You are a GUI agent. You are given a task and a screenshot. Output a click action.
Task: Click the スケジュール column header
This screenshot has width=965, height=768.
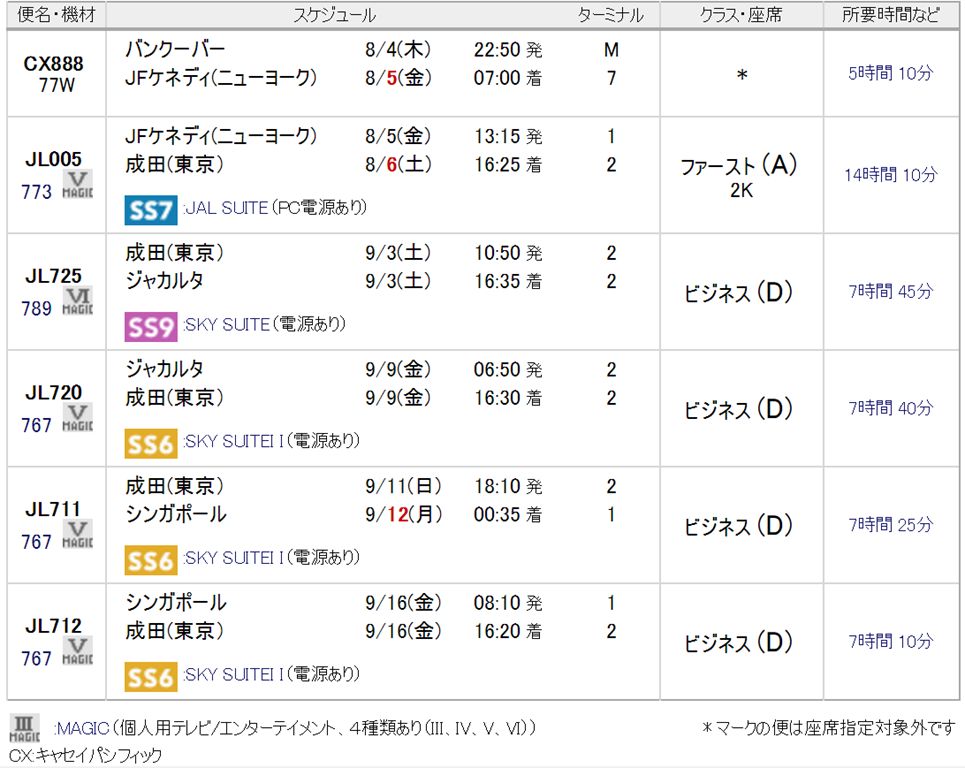(x=335, y=15)
